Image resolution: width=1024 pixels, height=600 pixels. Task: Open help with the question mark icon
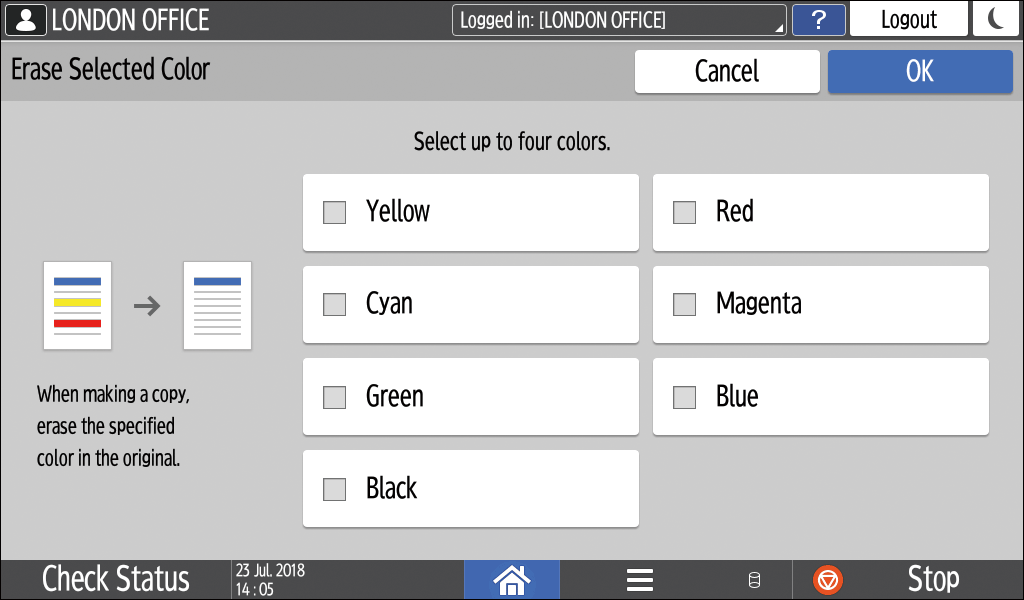[818, 19]
